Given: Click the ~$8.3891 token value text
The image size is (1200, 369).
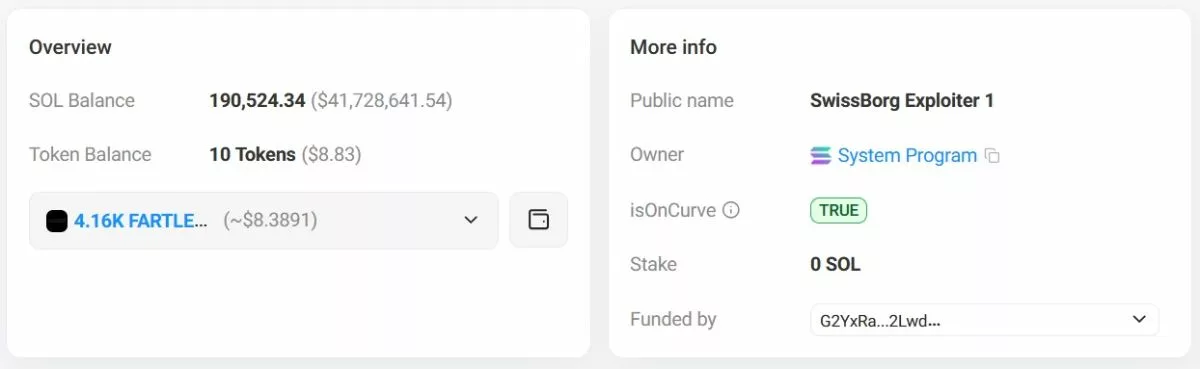Looking at the screenshot, I should (x=269, y=220).
